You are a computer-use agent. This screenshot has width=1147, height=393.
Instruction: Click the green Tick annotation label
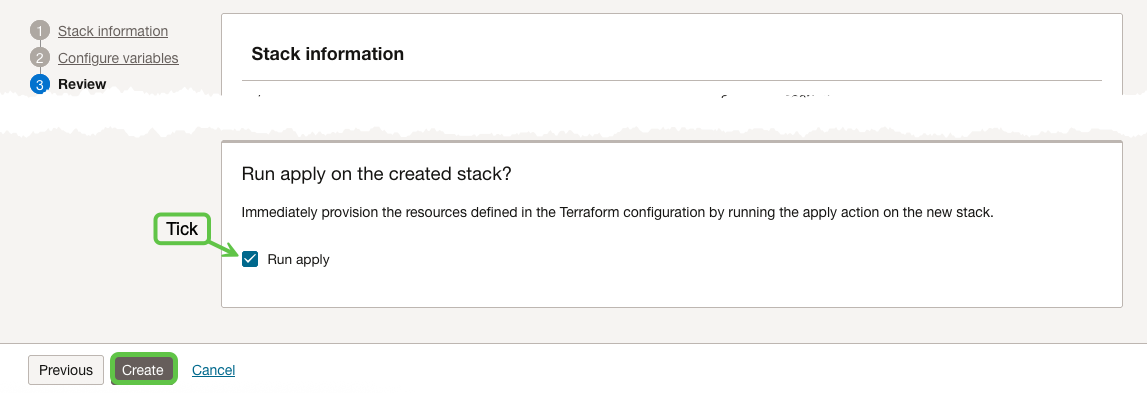pyautogui.click(x=182, y=229)
